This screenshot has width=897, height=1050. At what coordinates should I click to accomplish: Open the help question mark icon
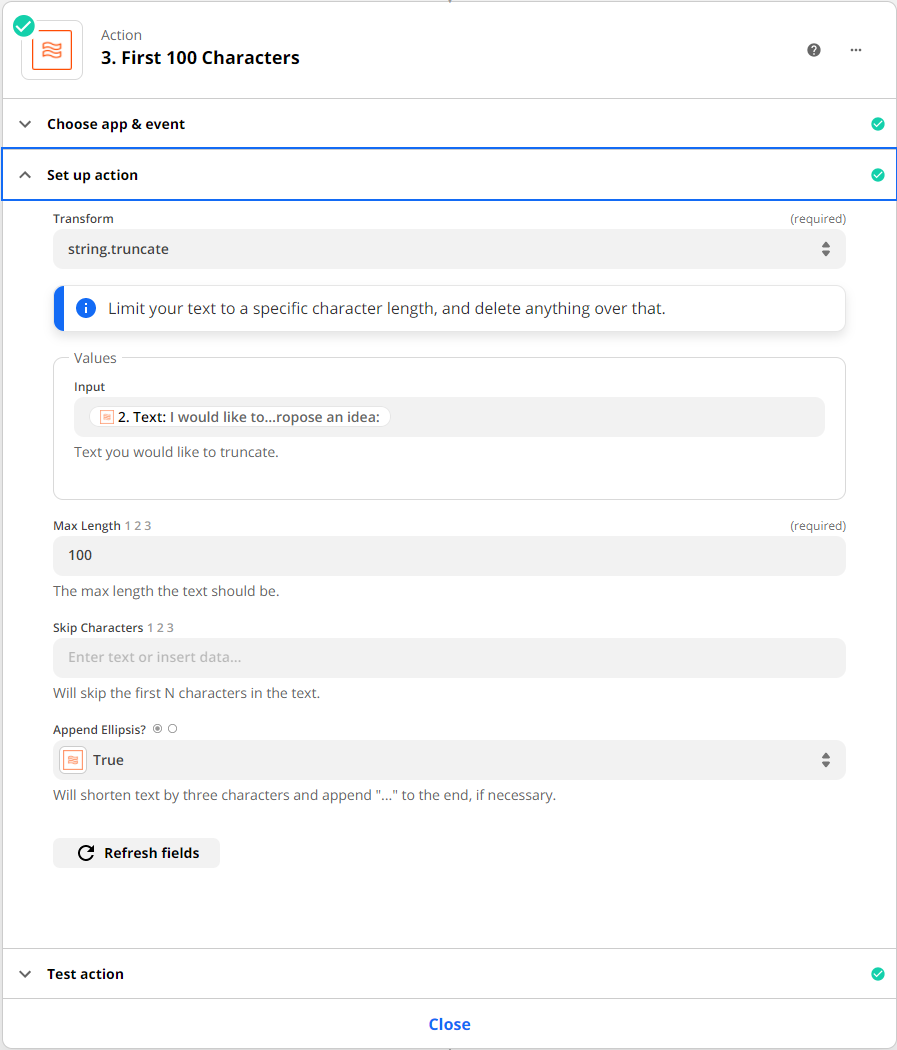pos(814,50)
